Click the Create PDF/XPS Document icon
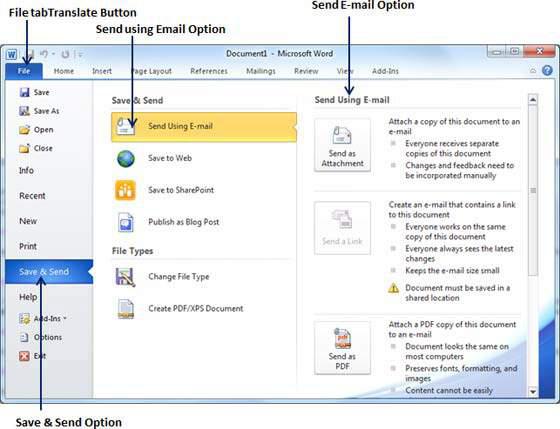 point(126,309)
